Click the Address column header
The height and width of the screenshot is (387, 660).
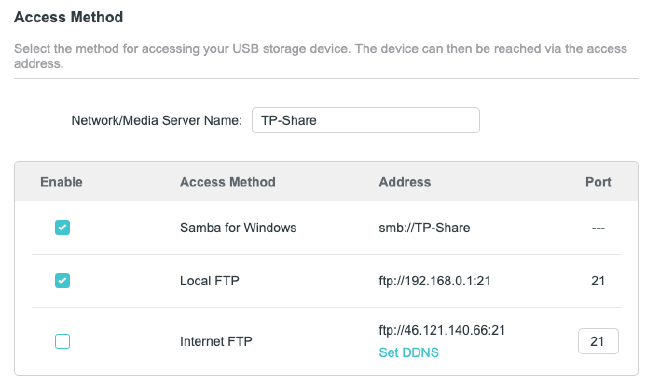click(405, 182)
